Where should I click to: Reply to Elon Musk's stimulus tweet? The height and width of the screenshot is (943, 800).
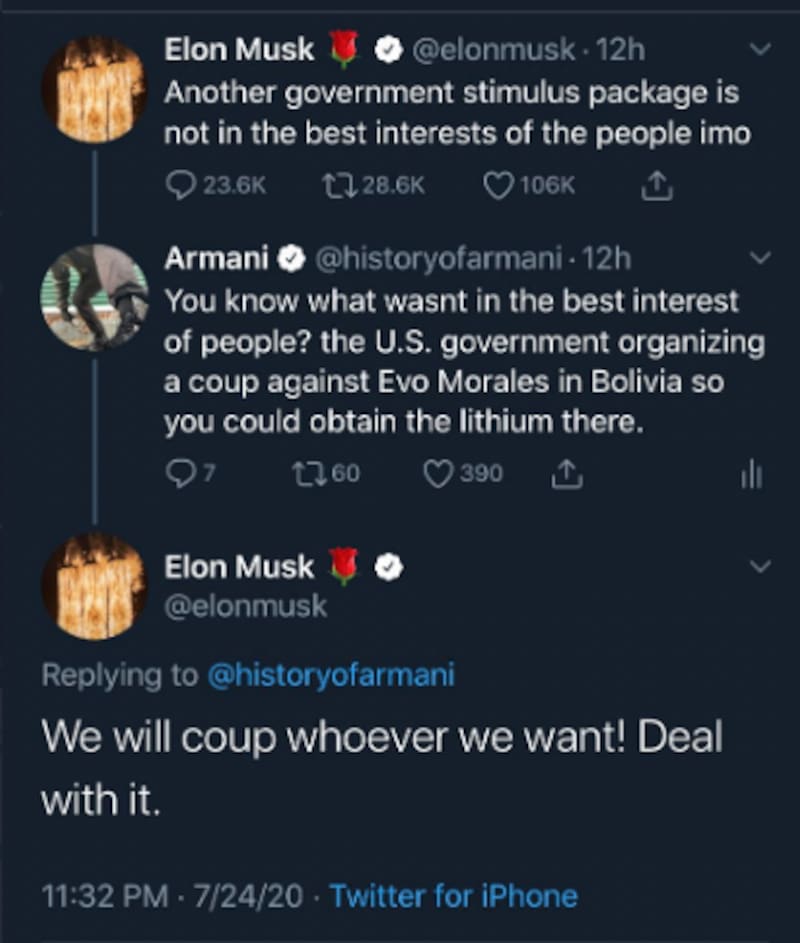pos(180,185)
